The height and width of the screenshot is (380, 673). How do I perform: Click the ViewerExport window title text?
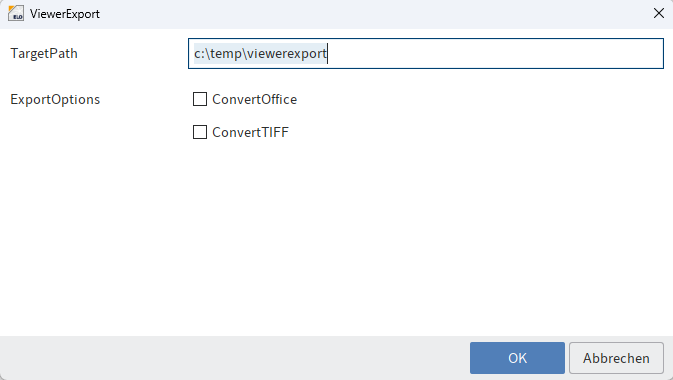click(x=65, y=14)
